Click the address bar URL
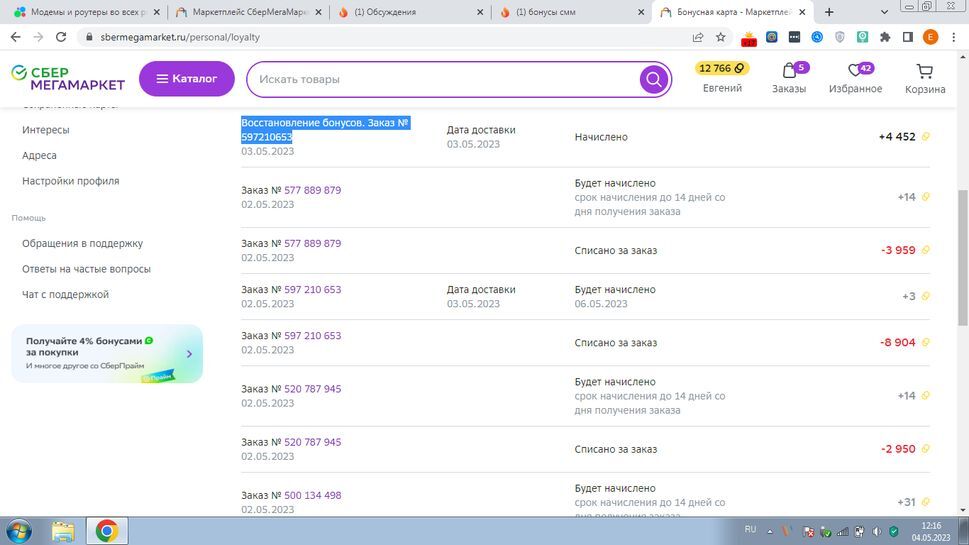969x545 pixels. (180, 37)
